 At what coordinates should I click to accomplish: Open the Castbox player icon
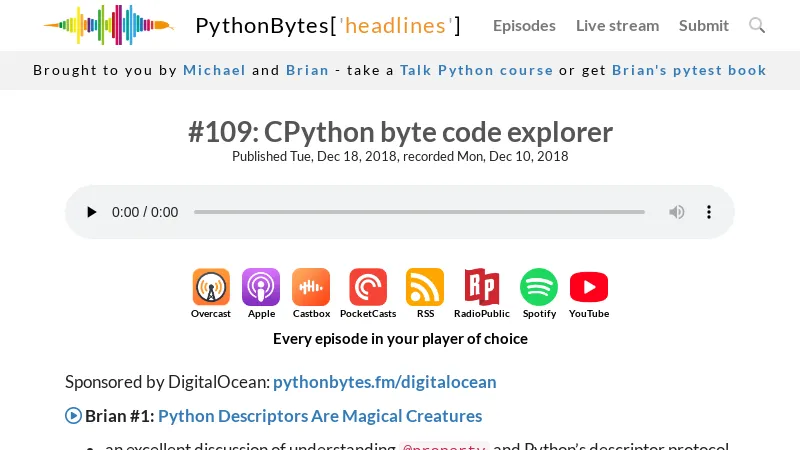(311, 287)
